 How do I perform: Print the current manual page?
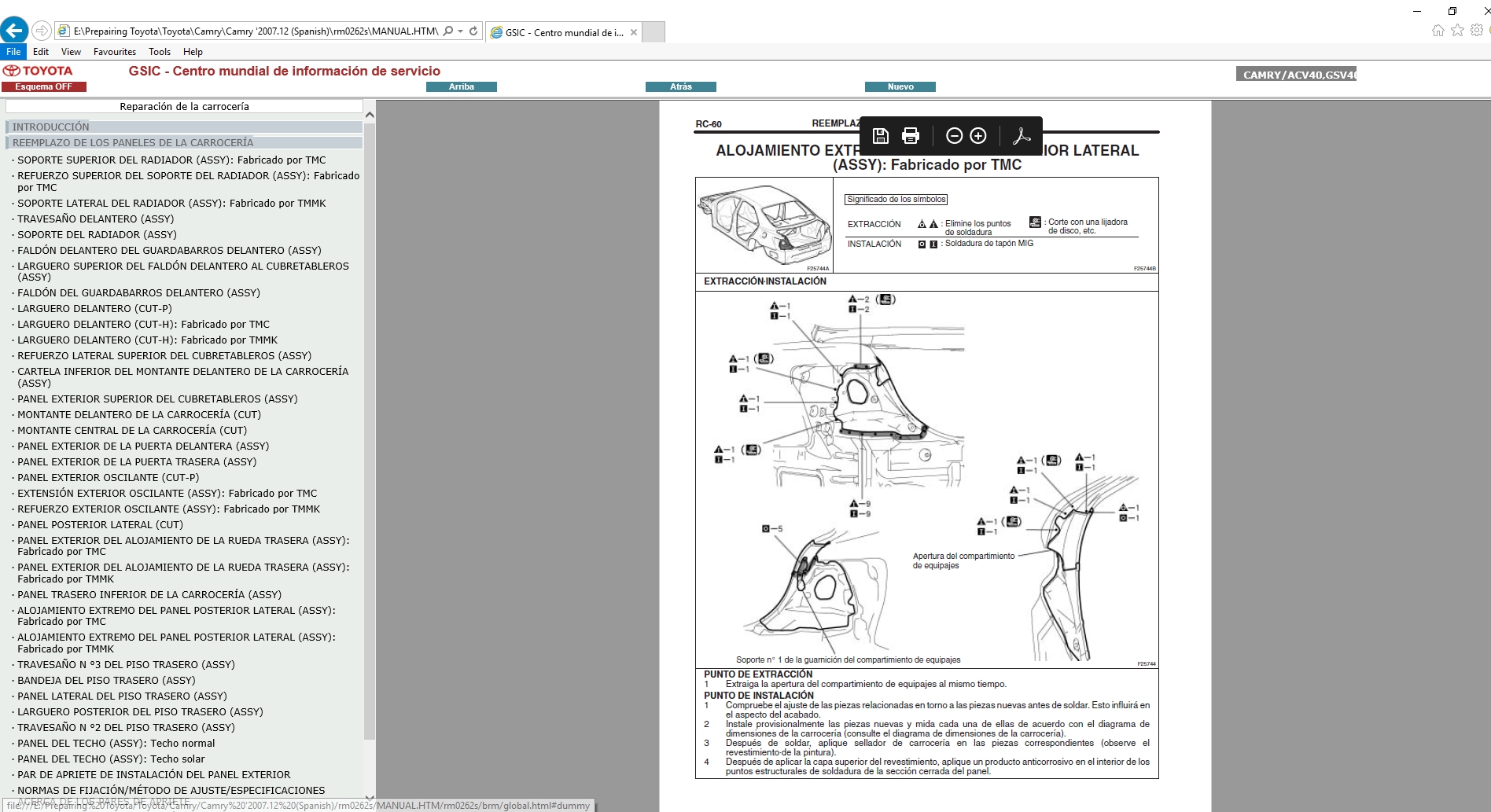(910, 135)
